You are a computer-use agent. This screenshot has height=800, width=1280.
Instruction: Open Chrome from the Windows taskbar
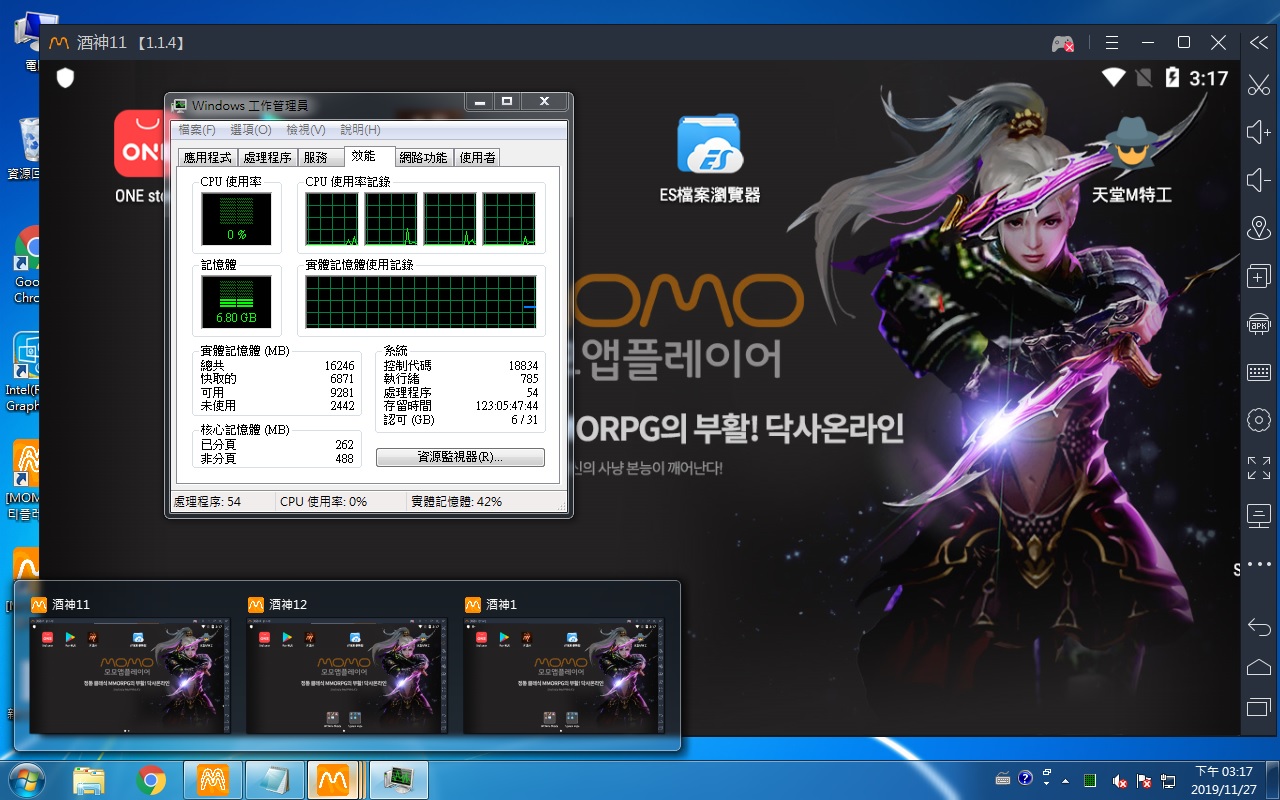151,780
